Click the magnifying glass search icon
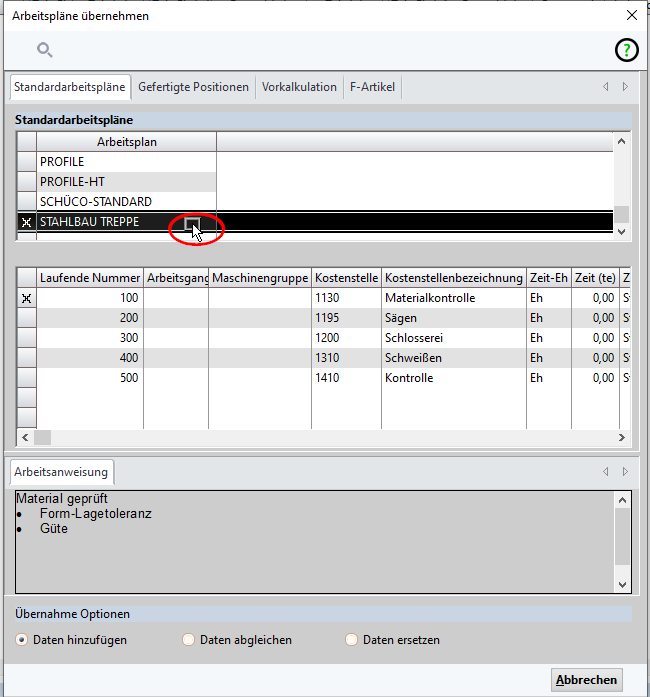Screen dimensions: 650x697 coord(45,50)
